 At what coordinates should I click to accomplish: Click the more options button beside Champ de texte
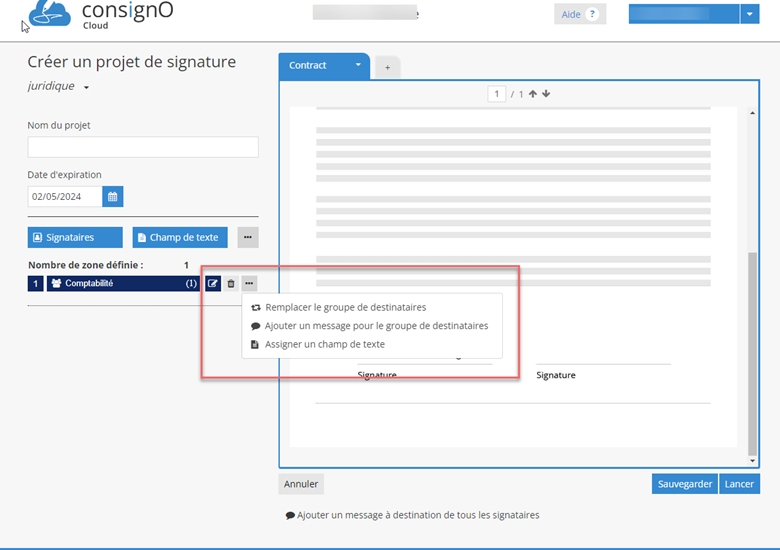pos(248,237)
